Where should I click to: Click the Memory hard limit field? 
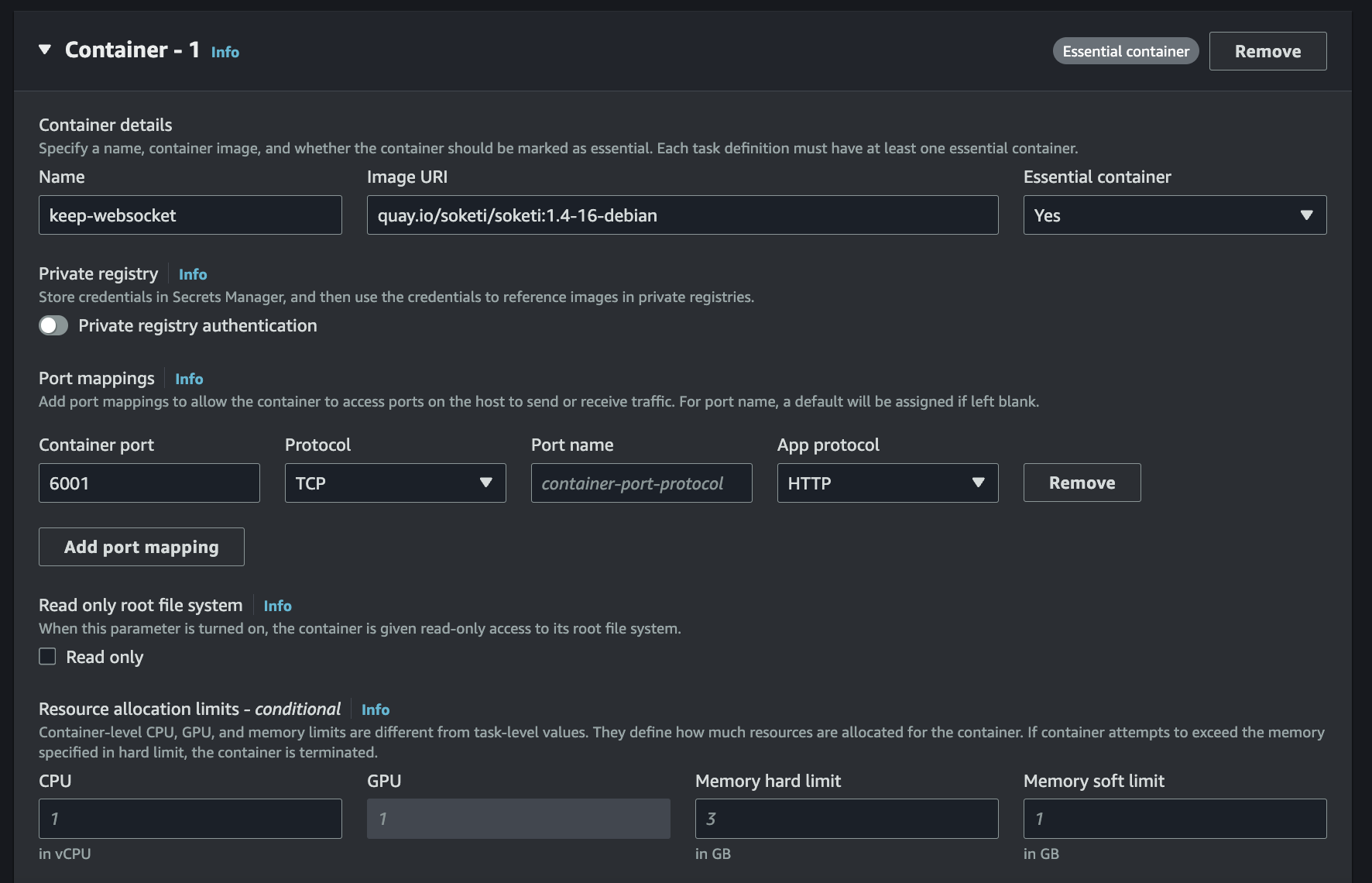tap(846, 819)
